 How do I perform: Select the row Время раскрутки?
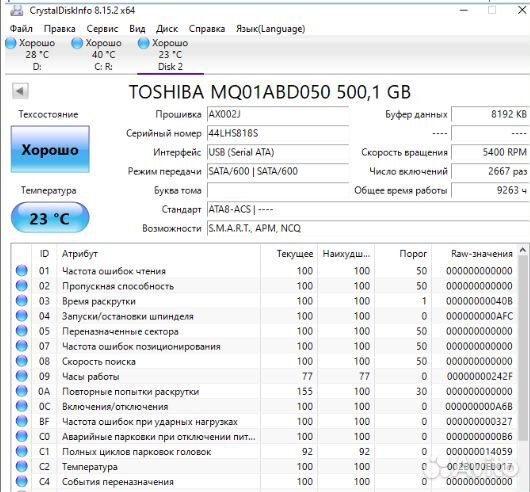pos(264,301)
